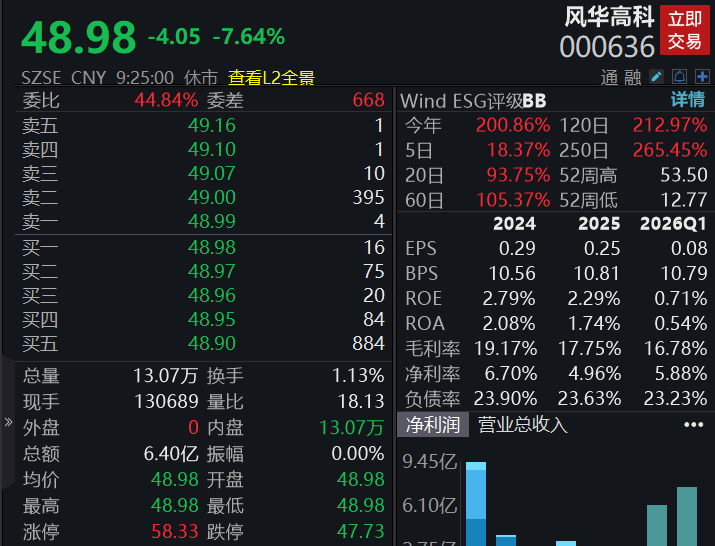Click the 换手 value 1.13%
This screenshot has height=546, width=715.
click(358, 376)
